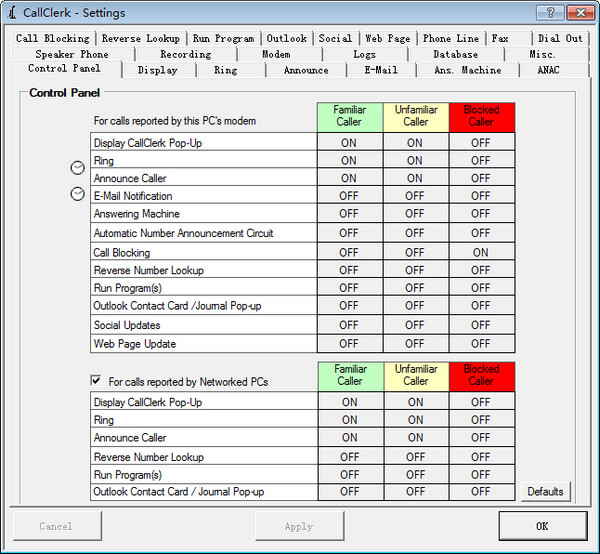Click the modem table yellow Unfamiliar Caller header
This screenshot has width=600, height=554.
[x=416, y=117]
